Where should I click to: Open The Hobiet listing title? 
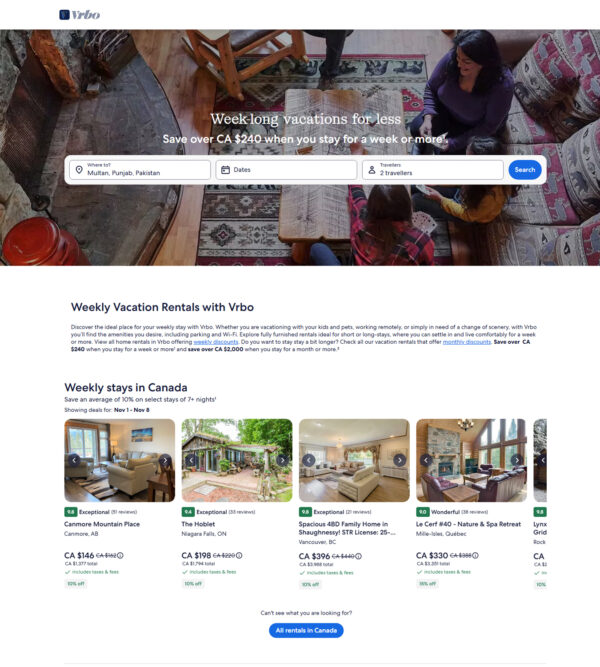[198, 524]
